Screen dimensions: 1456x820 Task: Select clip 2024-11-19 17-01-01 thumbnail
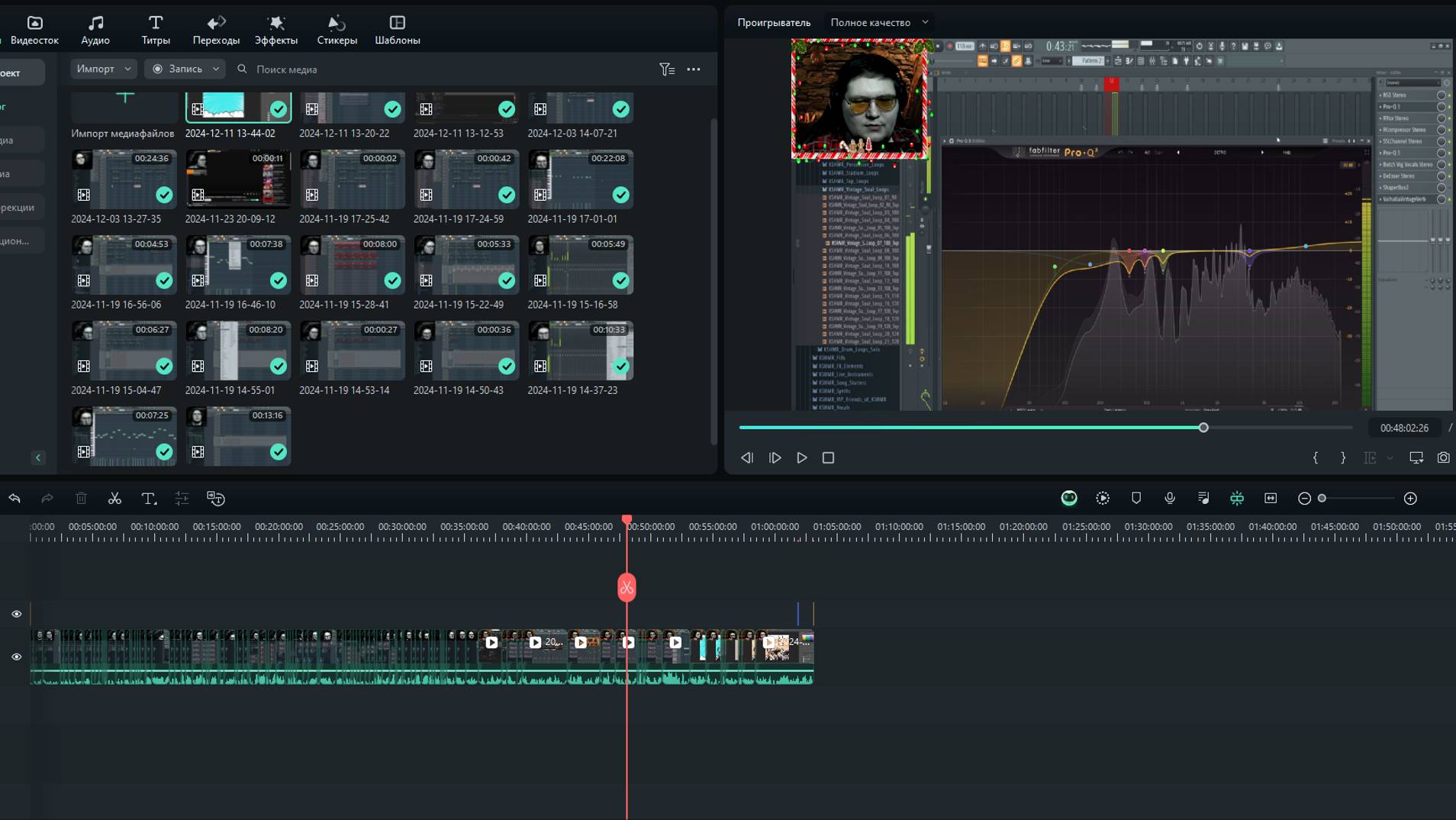581,179
